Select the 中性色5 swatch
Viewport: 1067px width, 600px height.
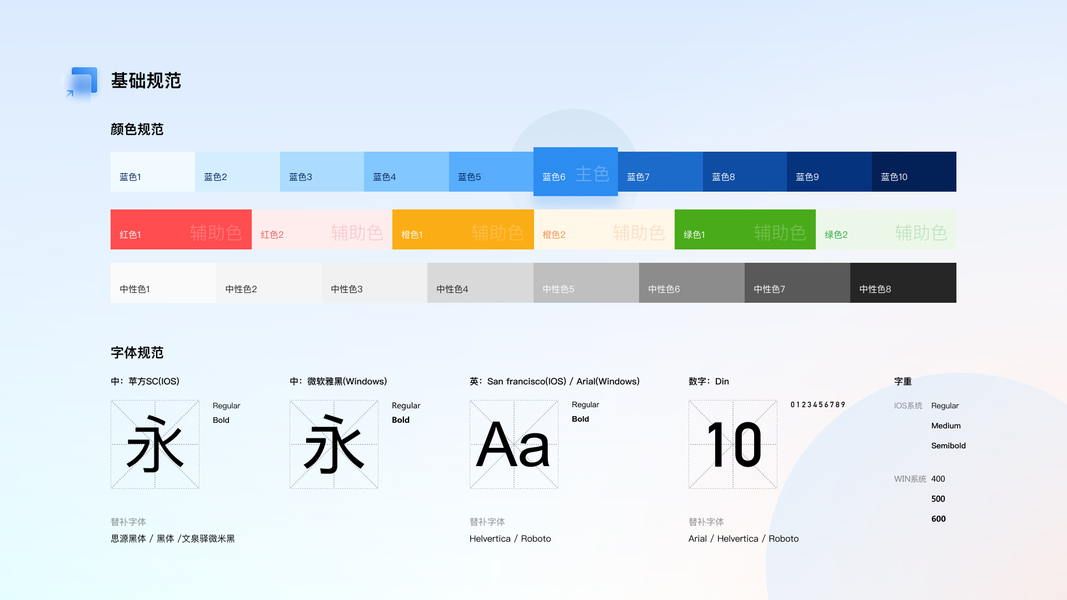point(586,283)
